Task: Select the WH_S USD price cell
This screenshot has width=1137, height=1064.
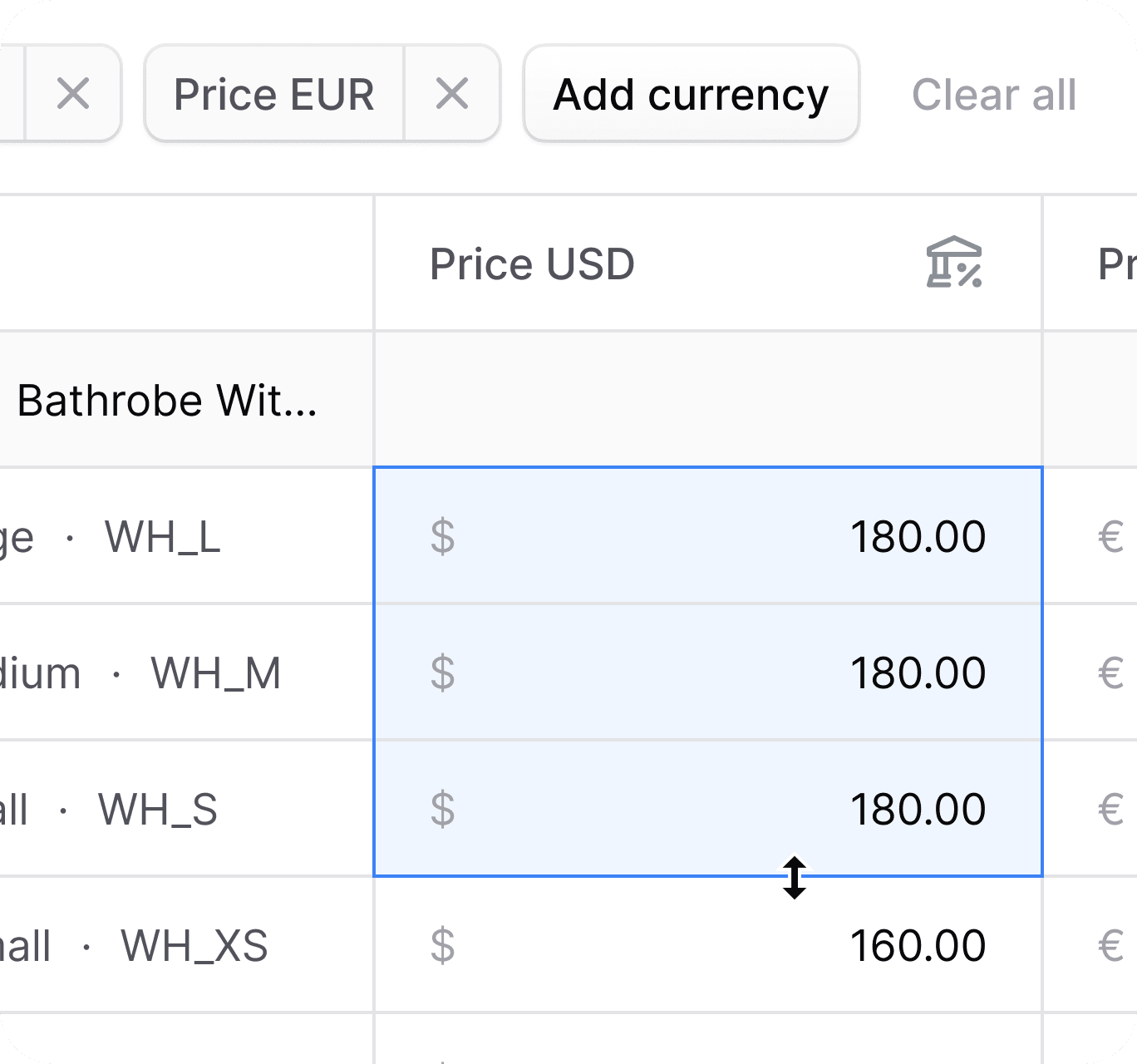Action: coord(917,809)
